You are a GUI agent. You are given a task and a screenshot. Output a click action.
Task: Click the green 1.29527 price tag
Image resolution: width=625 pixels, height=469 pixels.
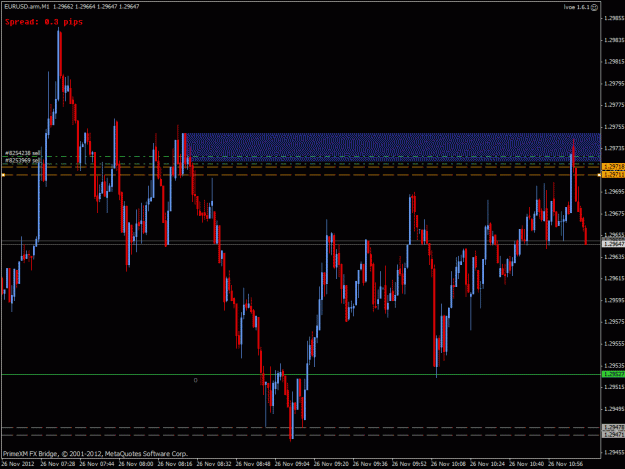point(613,374)
